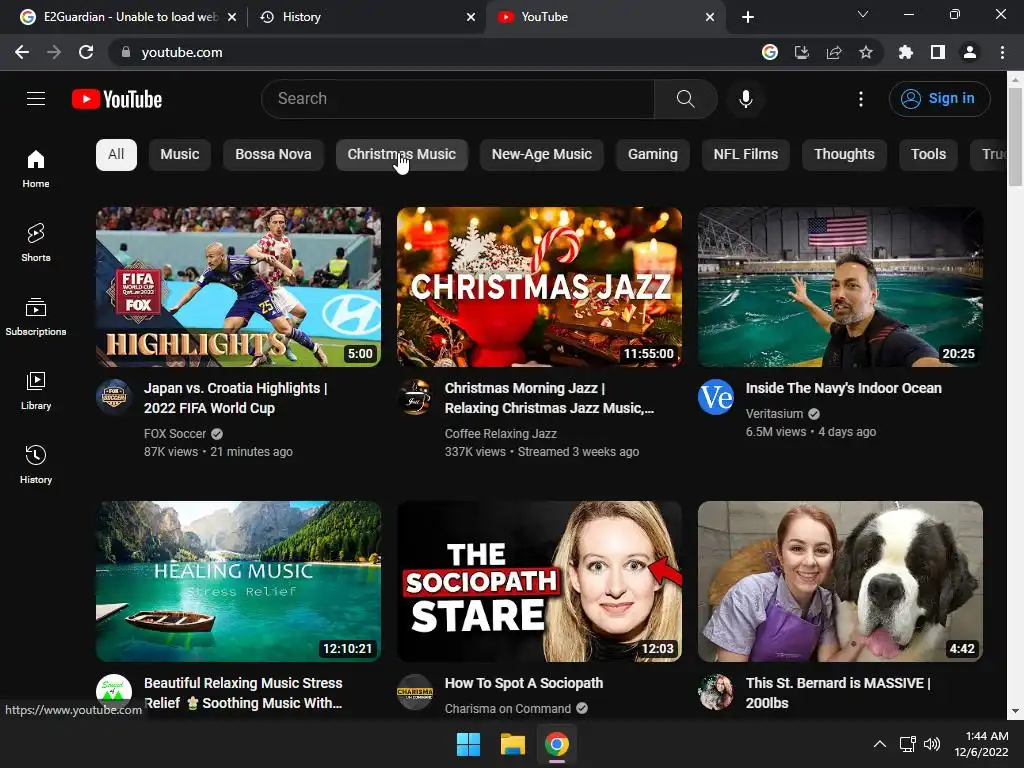Select the Thoughts filter chip
This screenshot has height=768, width=1024.
tap(844, 155)
